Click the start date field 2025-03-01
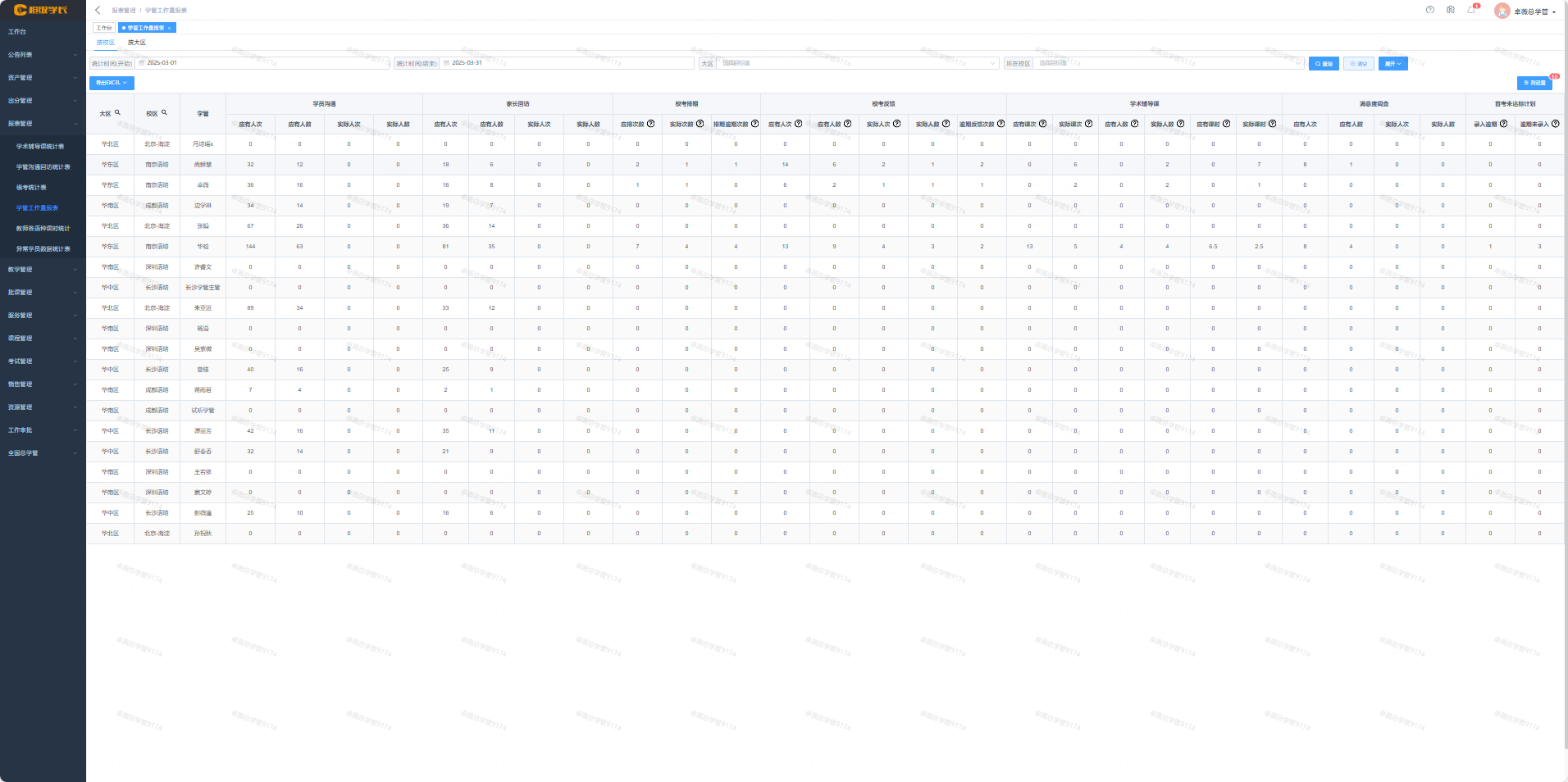1568x782 pixels. pyautogui.click(x=262, y=63)
